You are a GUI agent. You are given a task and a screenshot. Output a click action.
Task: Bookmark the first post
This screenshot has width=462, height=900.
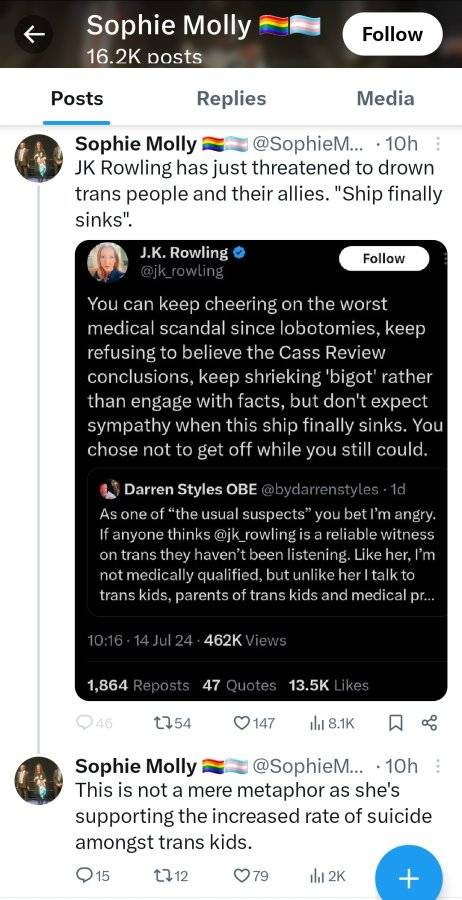click(395, 723)
